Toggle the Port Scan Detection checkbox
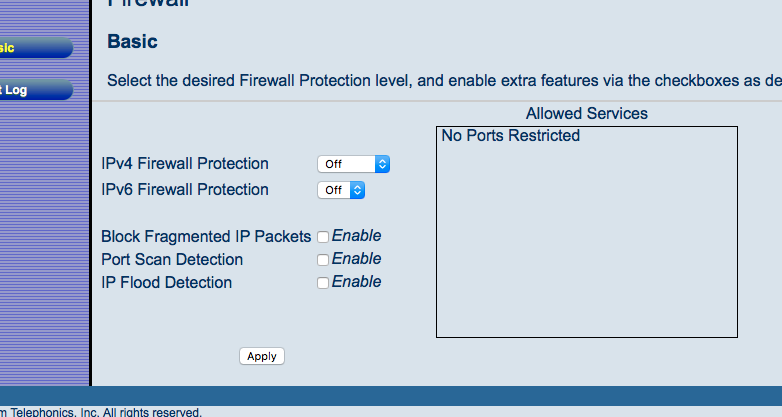This screenshot has width=782, height=417. click(x=323, y=260)
